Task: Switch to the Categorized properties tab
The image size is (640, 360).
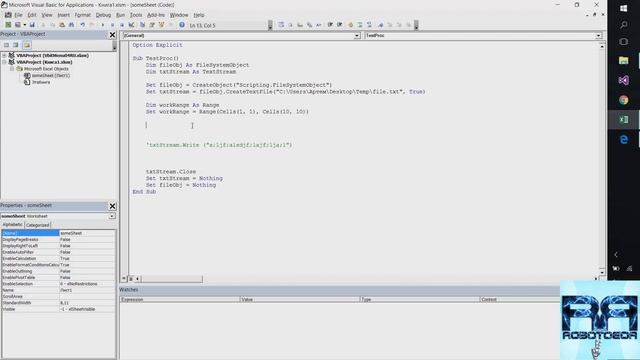Action: [x=38, y=225]
